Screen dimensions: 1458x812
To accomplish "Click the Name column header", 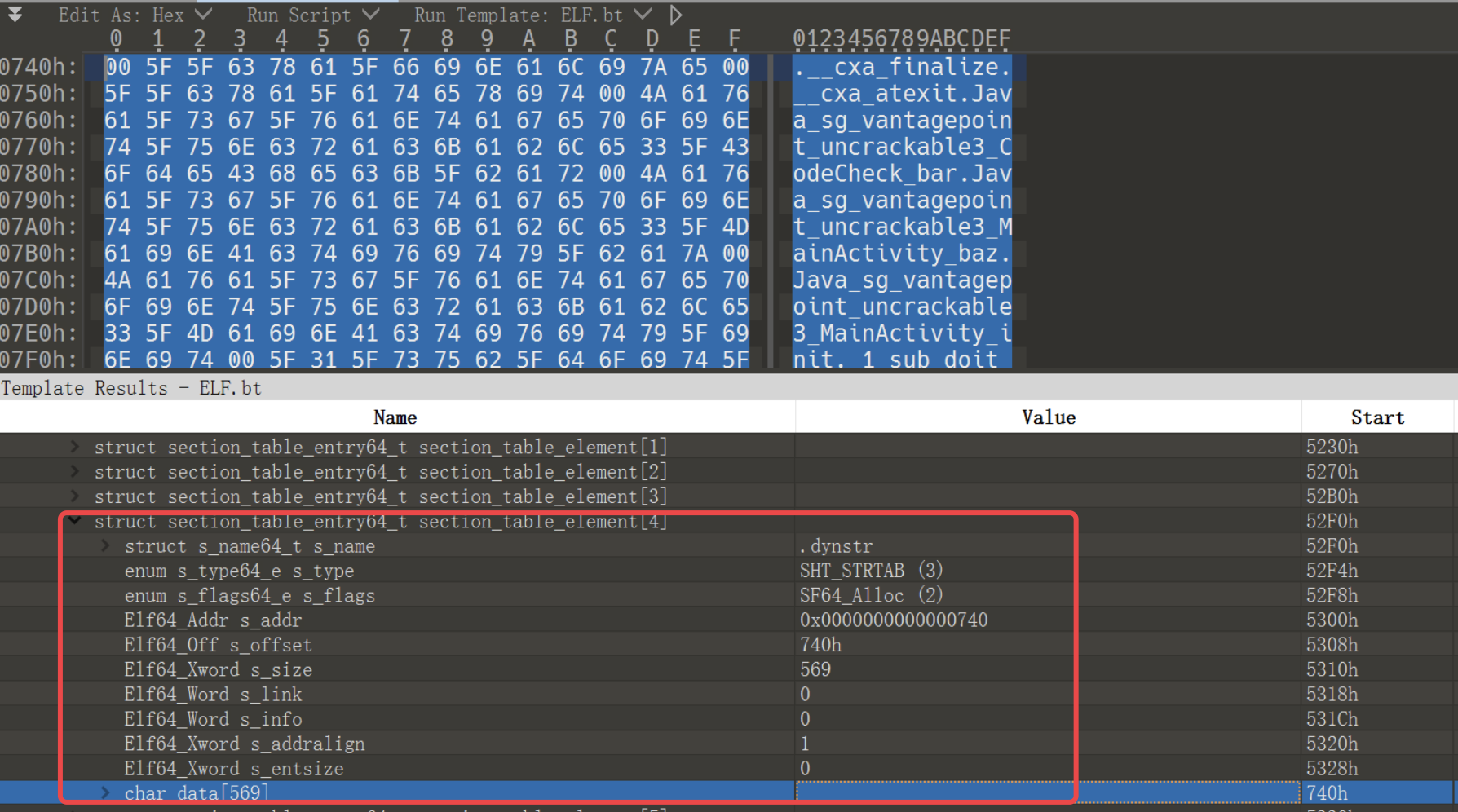I will 396,417.
